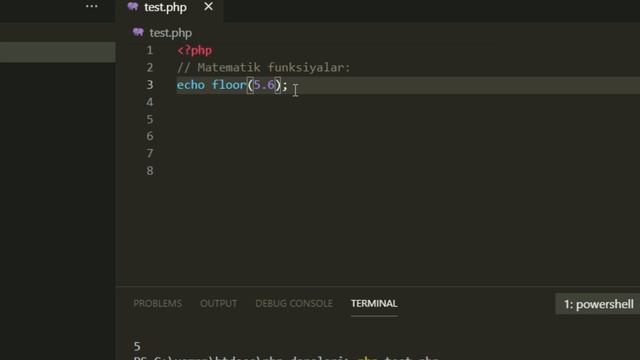Click the PHP icon on test.php tab
Image resolution: width=640 pixels, height=360 pixels.
pos(133,6)
